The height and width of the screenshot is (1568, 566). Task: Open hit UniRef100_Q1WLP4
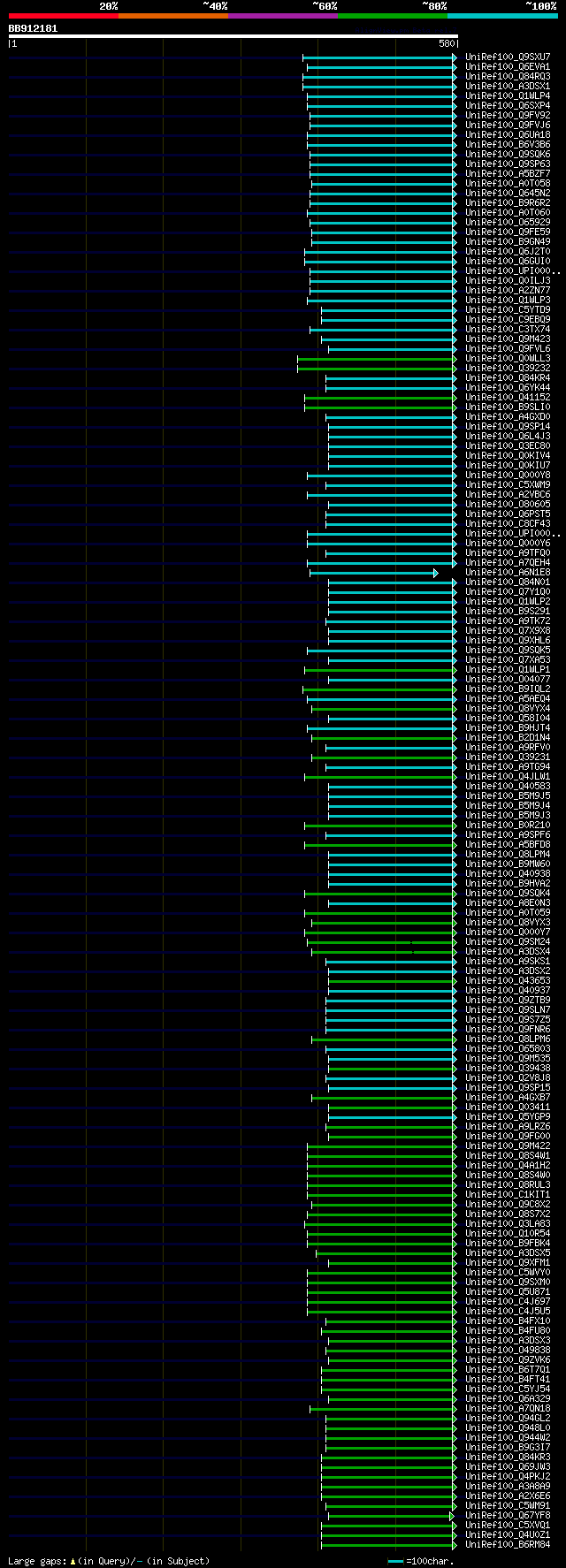[508, 95]
